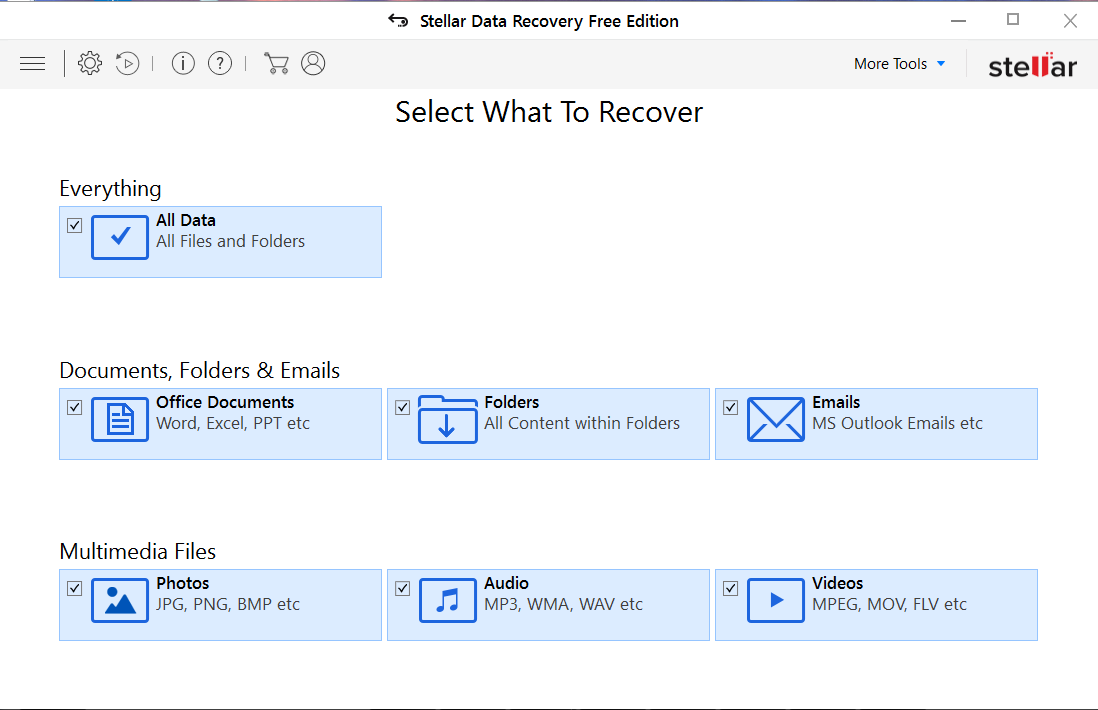Click the resume recovery icon
1098x710 pixels.
click(x=127, y=64)
